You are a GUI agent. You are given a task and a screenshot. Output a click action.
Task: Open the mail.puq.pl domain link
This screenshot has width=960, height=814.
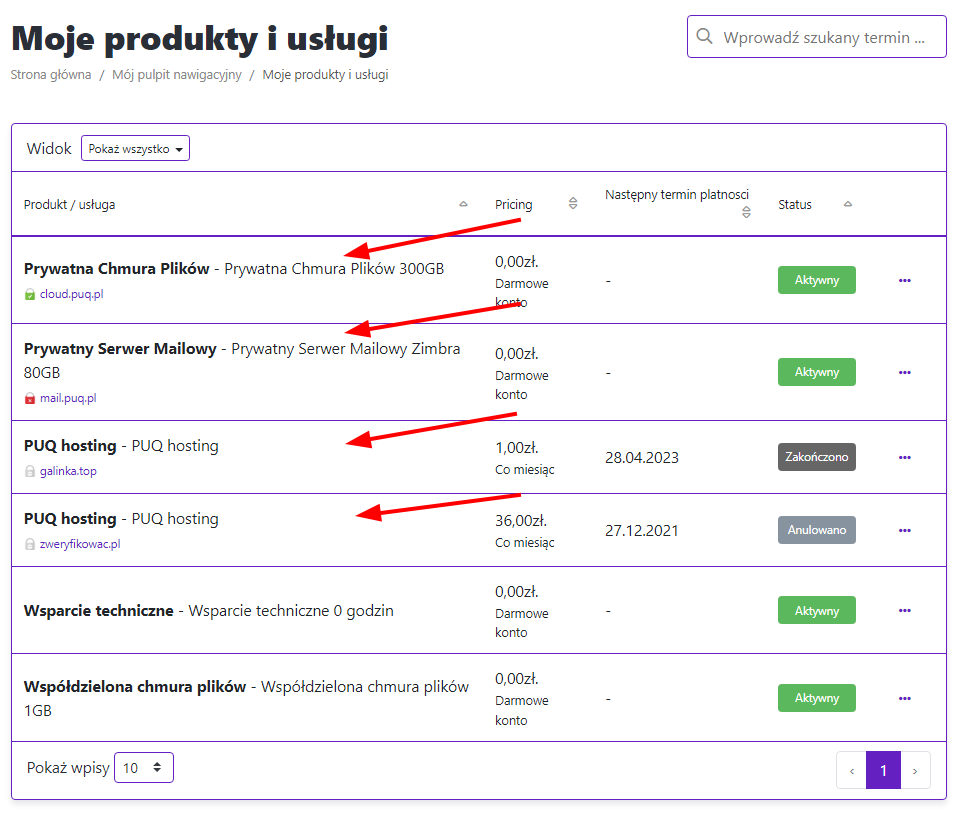68,398
